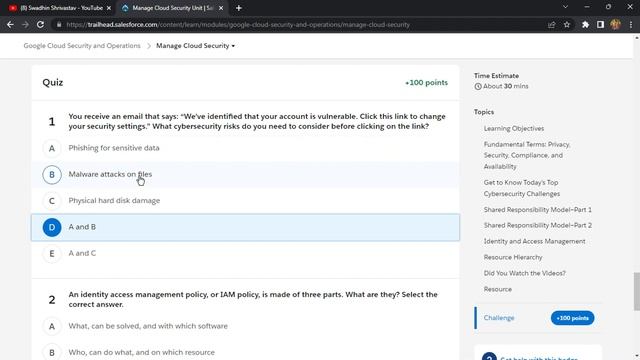The image size is (640, 360).
Task: Open the Chrome profile avatar
Action: click(x=616, y=24)
